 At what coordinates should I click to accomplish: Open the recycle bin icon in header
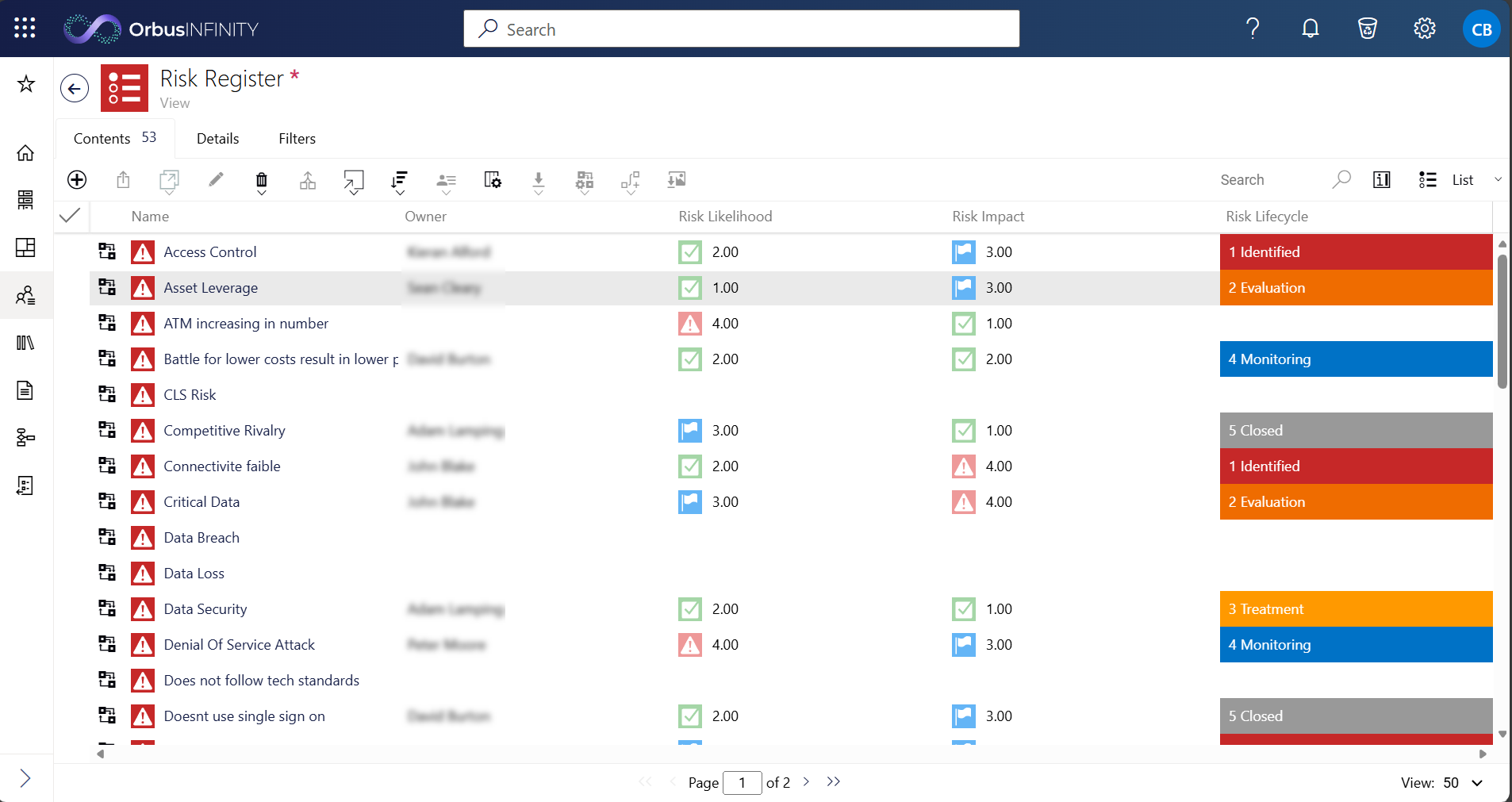1368,29
